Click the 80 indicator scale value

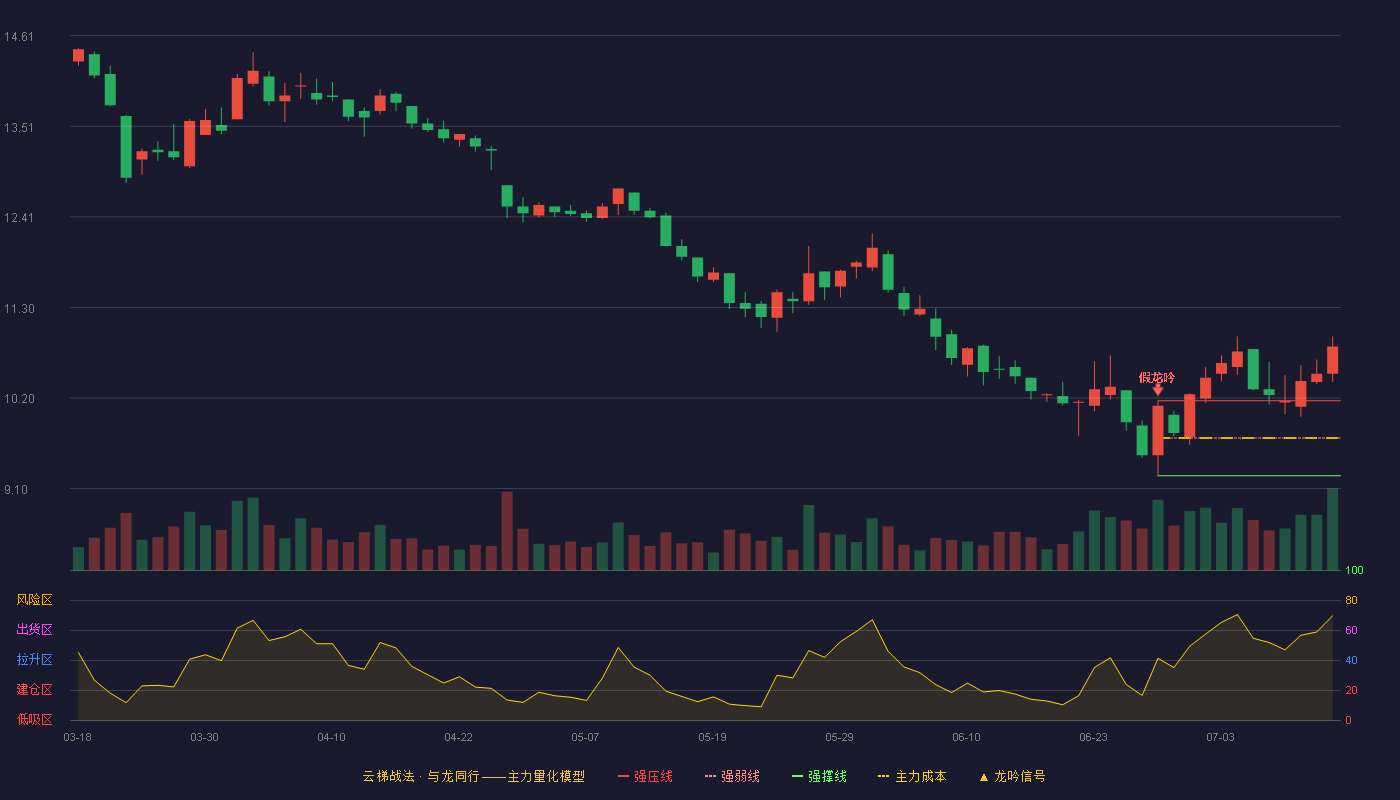pyautogui.click(x=1351, y=600)
